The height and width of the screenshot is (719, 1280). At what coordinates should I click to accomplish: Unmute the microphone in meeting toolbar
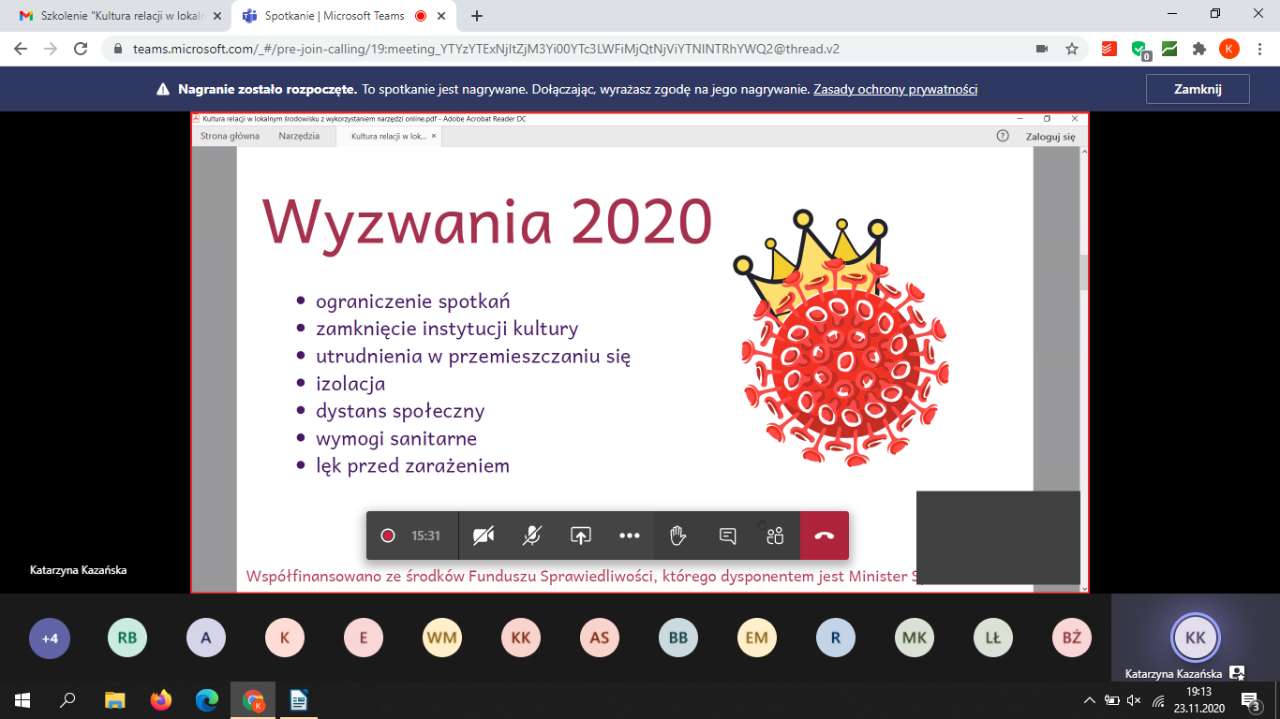click(532, 535)
